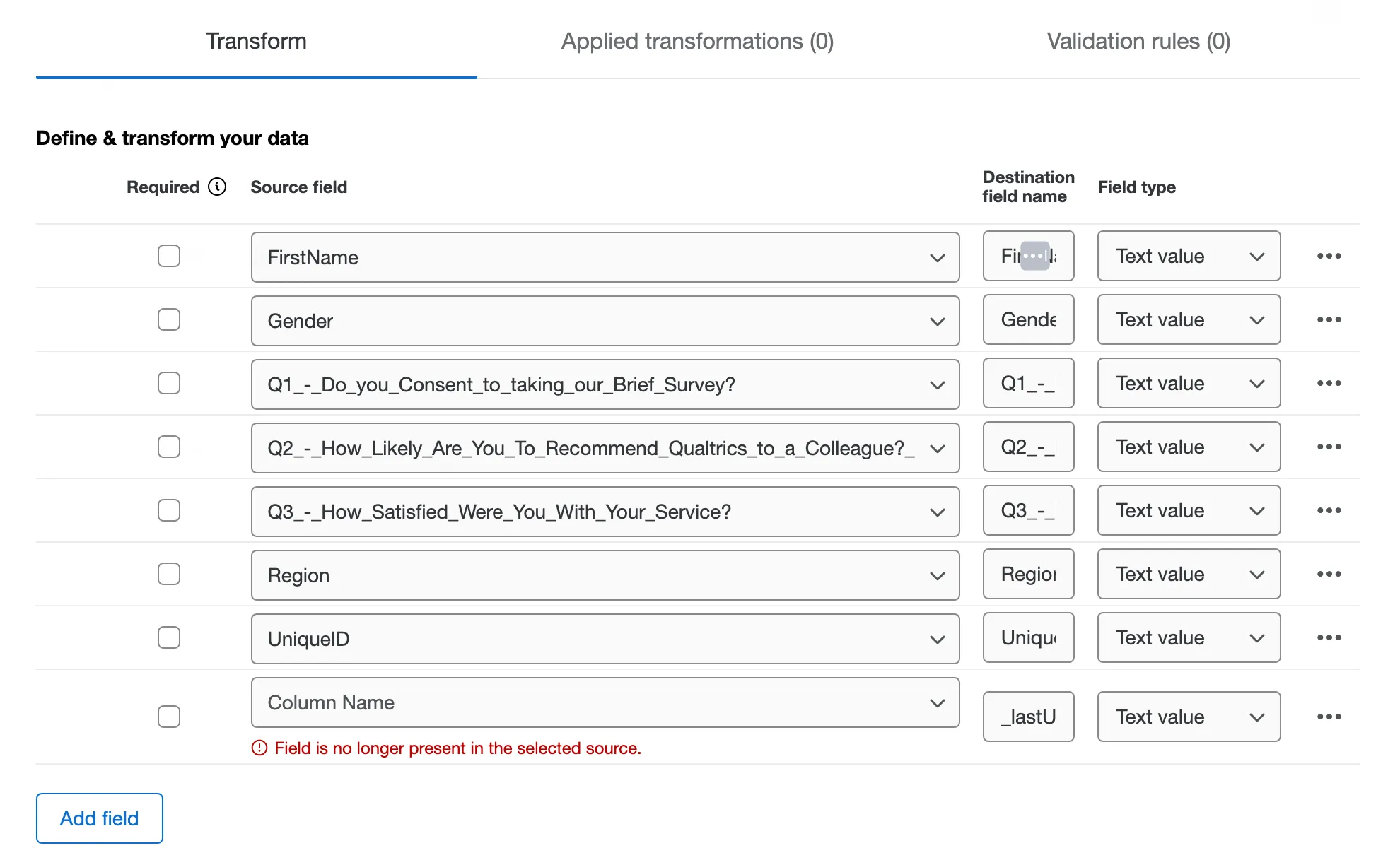Open more options for Gender row
The image size is (1400, 848).
pos(1329,319)
